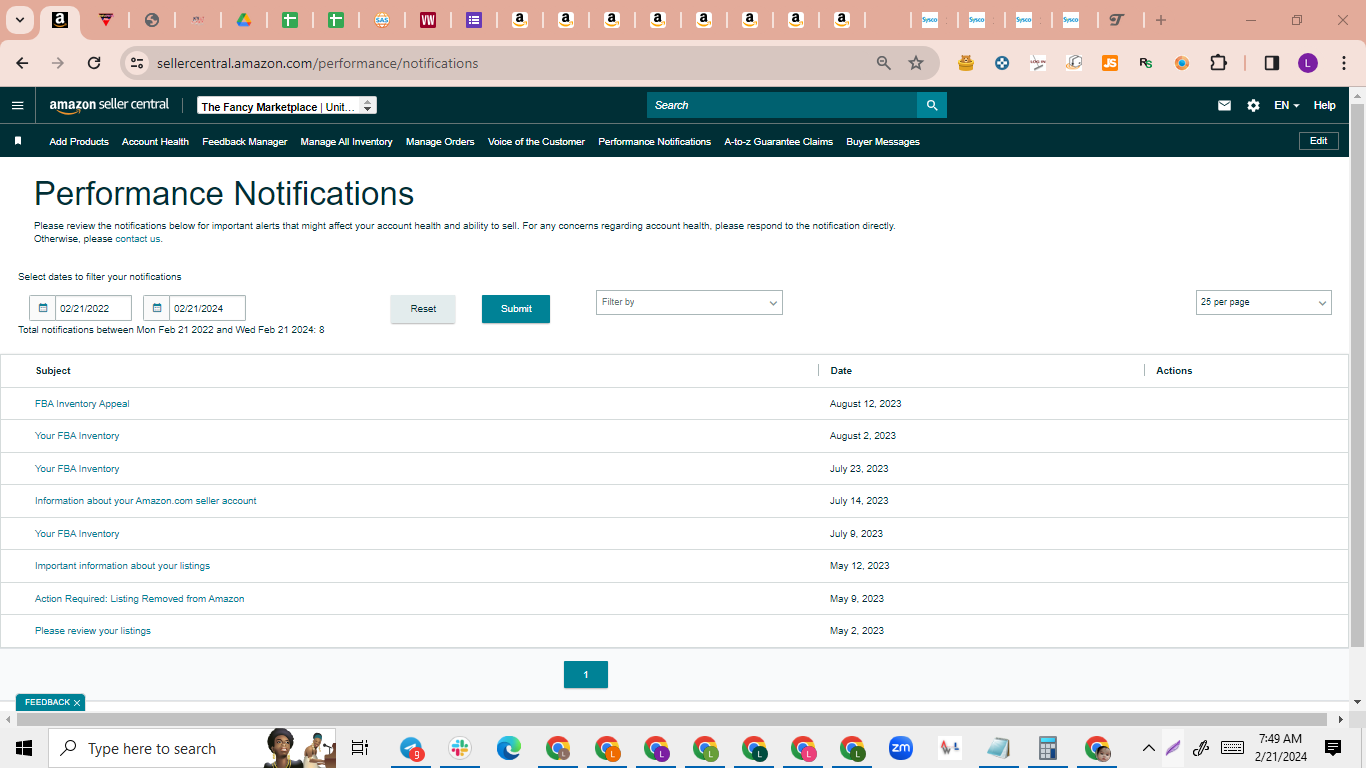
Task: Click the page 1 pagination button
Action: tap(586, 675)
